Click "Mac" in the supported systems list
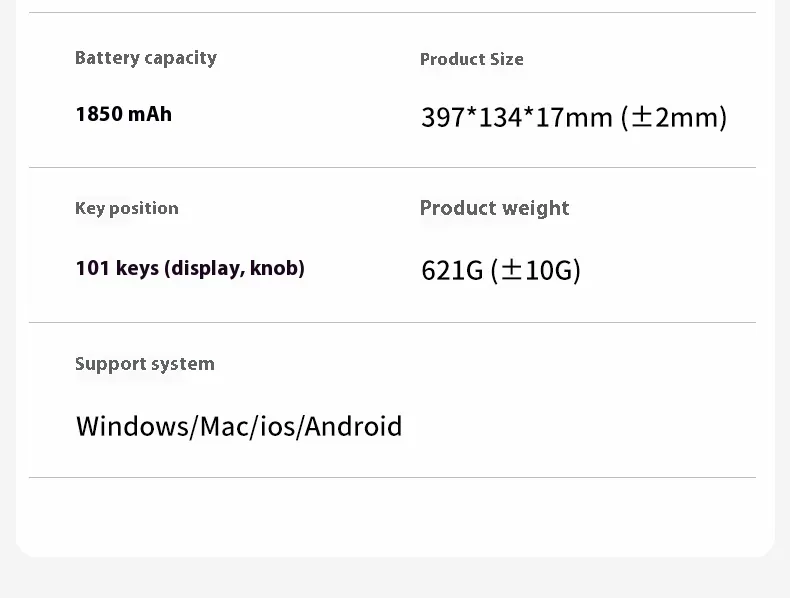Screen dimensions: 790x598 click(x=224, y=427)
